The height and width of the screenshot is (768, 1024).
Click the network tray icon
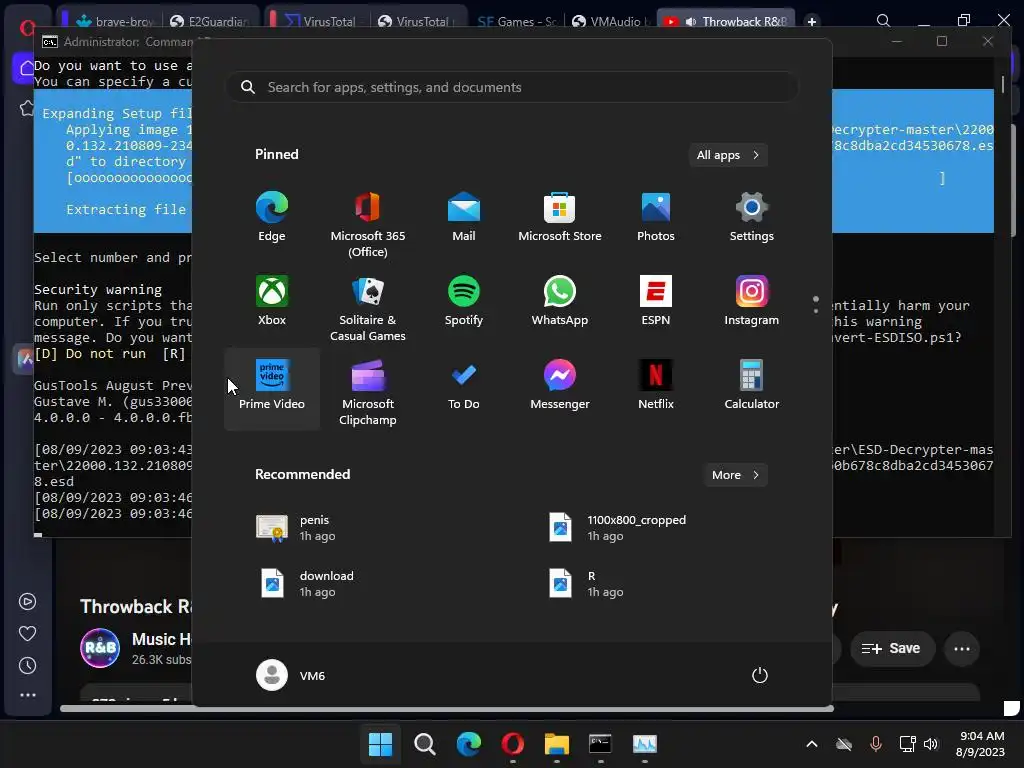[908, 744]
